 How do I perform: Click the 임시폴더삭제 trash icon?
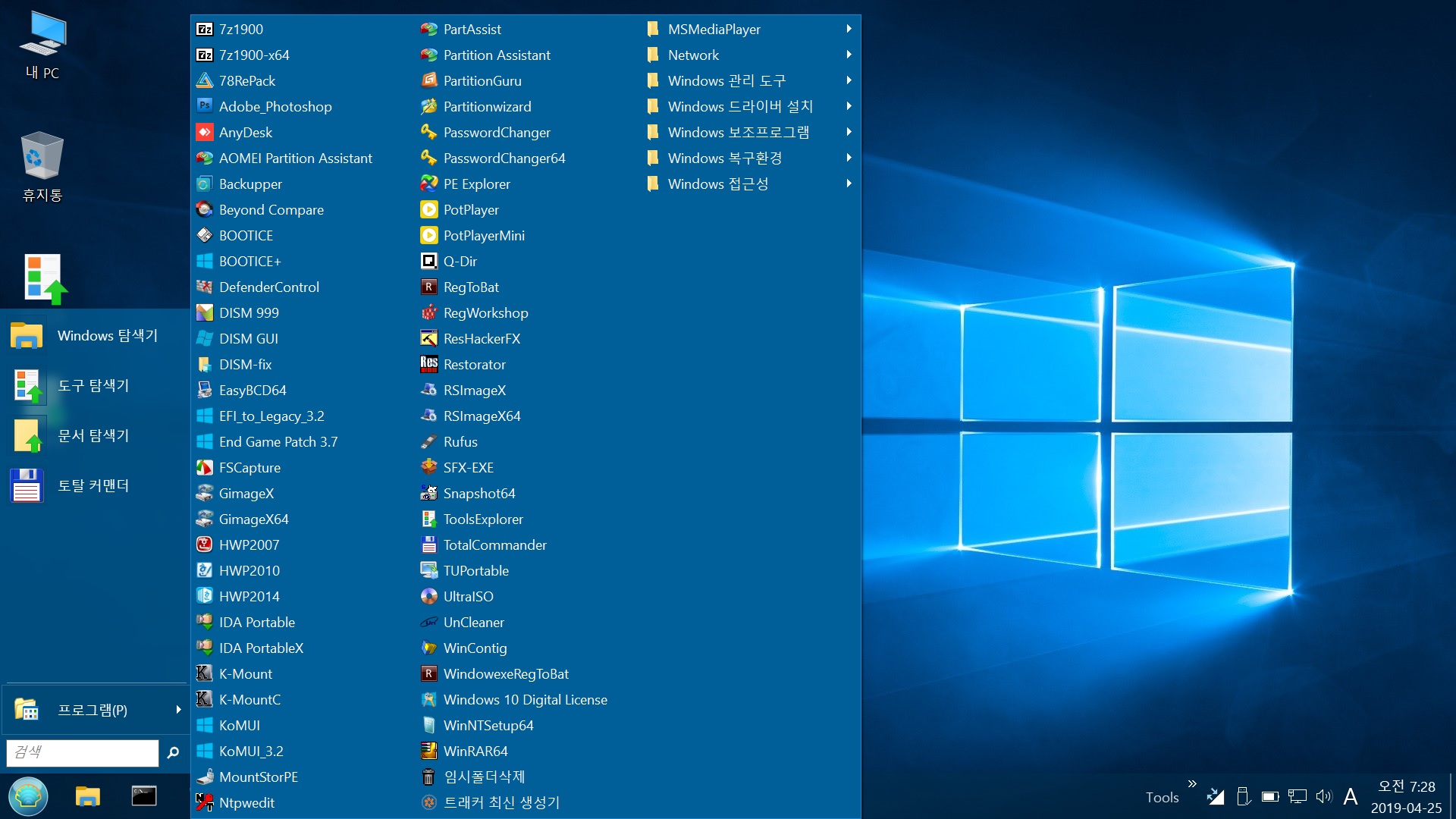point(428,777)
